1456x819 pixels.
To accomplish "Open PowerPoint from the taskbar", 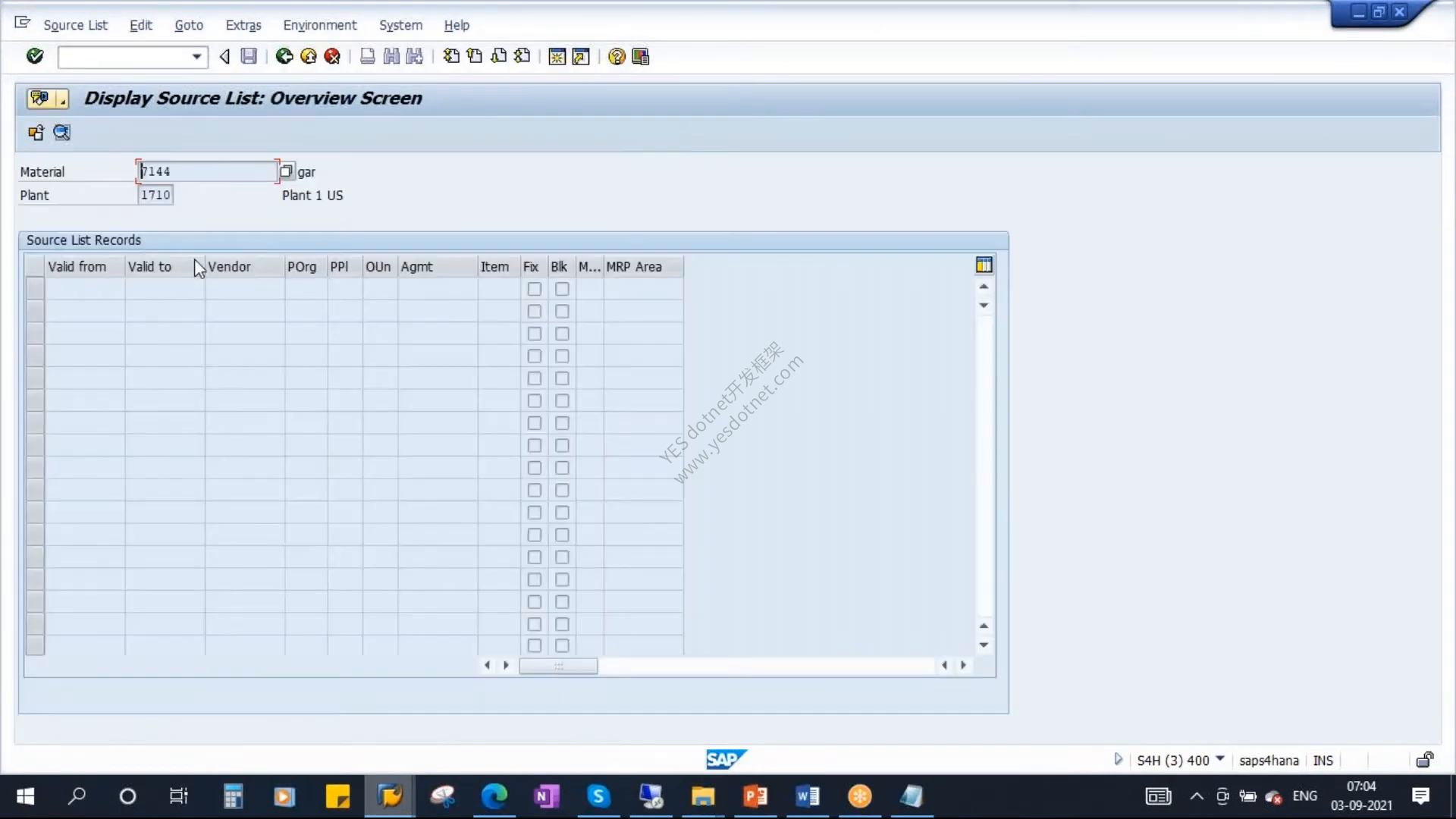I will point(755,796).
